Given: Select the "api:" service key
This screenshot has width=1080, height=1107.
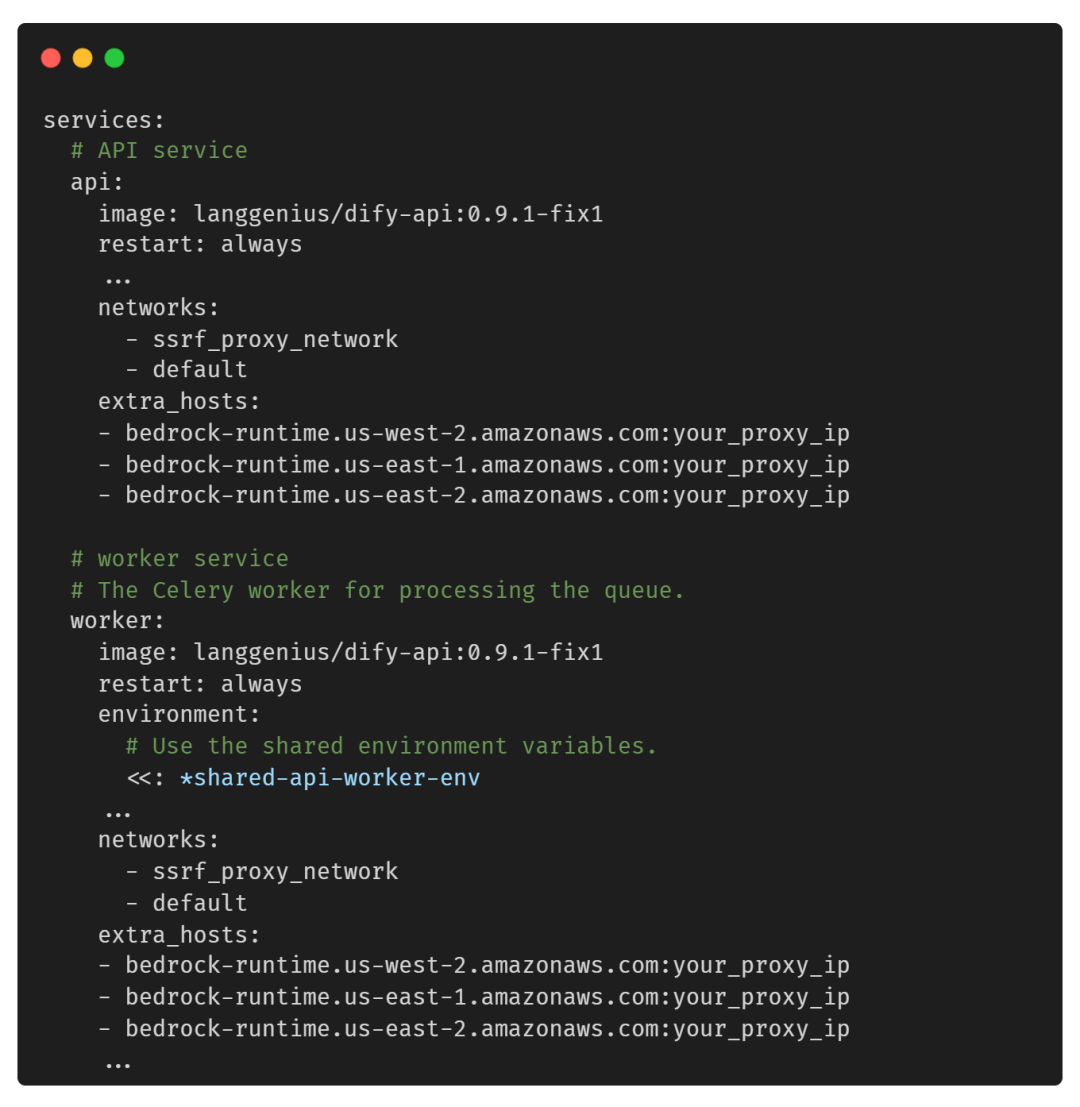Looking at the screenshot, I should (97, 182).
